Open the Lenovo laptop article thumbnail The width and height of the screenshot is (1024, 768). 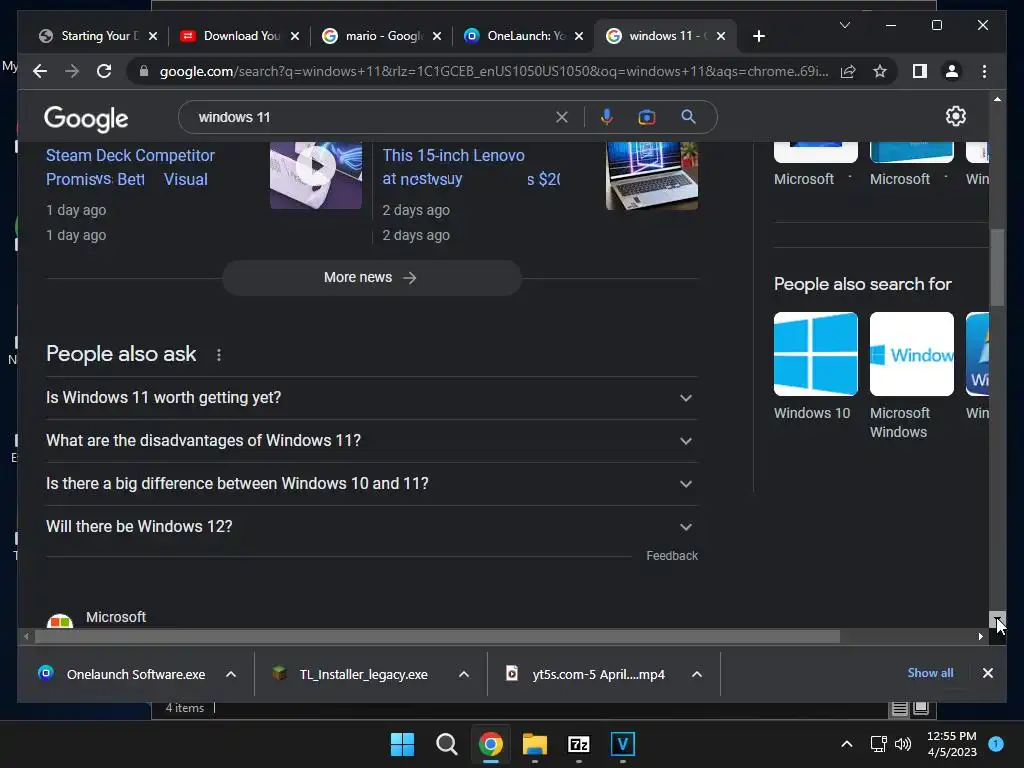[x=652, y=175]
